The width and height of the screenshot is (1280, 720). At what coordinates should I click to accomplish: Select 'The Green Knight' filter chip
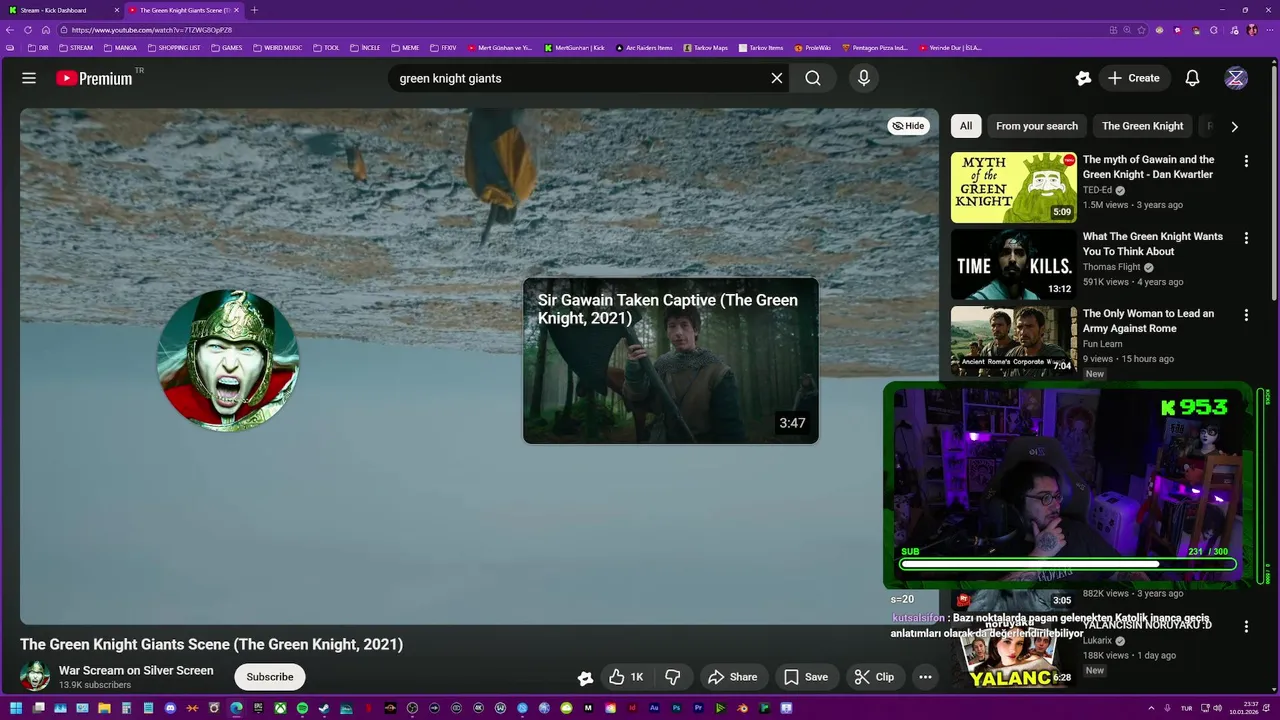tap(1142, 126)
